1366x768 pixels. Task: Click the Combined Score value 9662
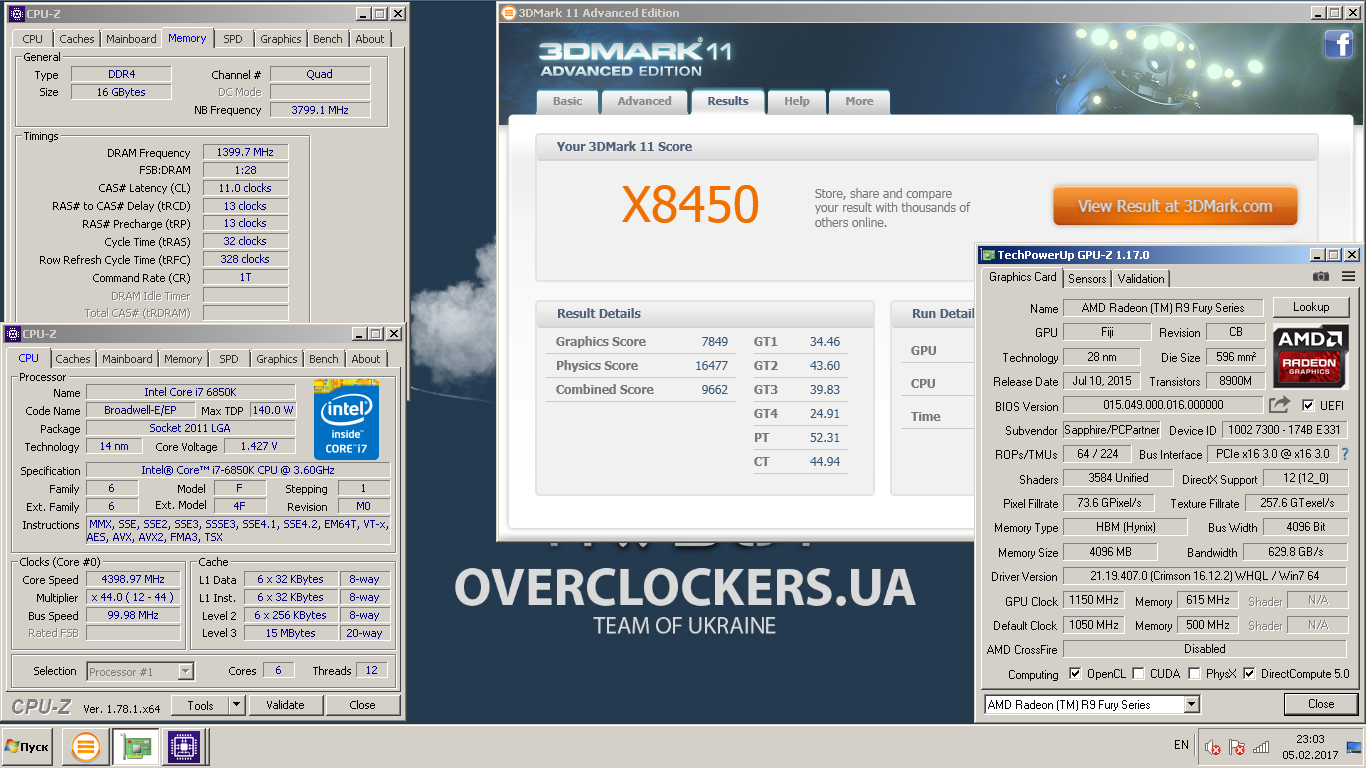click(714, 390)
